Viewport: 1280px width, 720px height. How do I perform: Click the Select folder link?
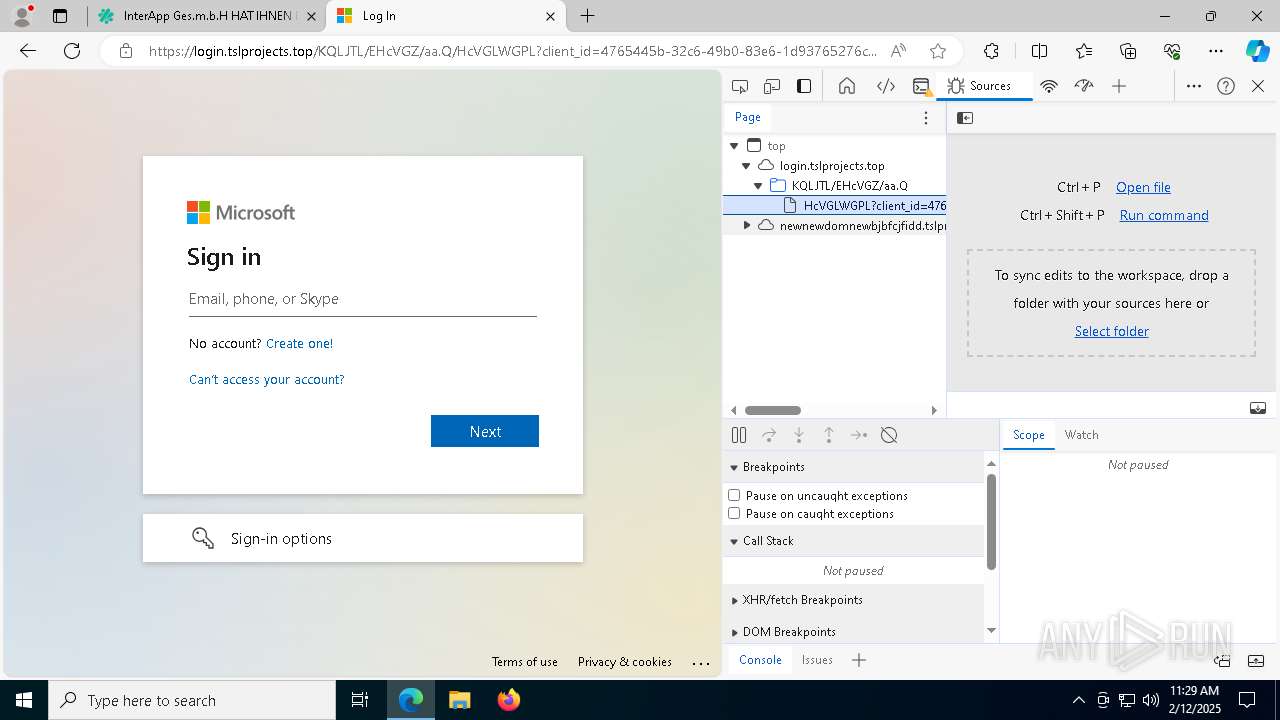coord(1111,331)
